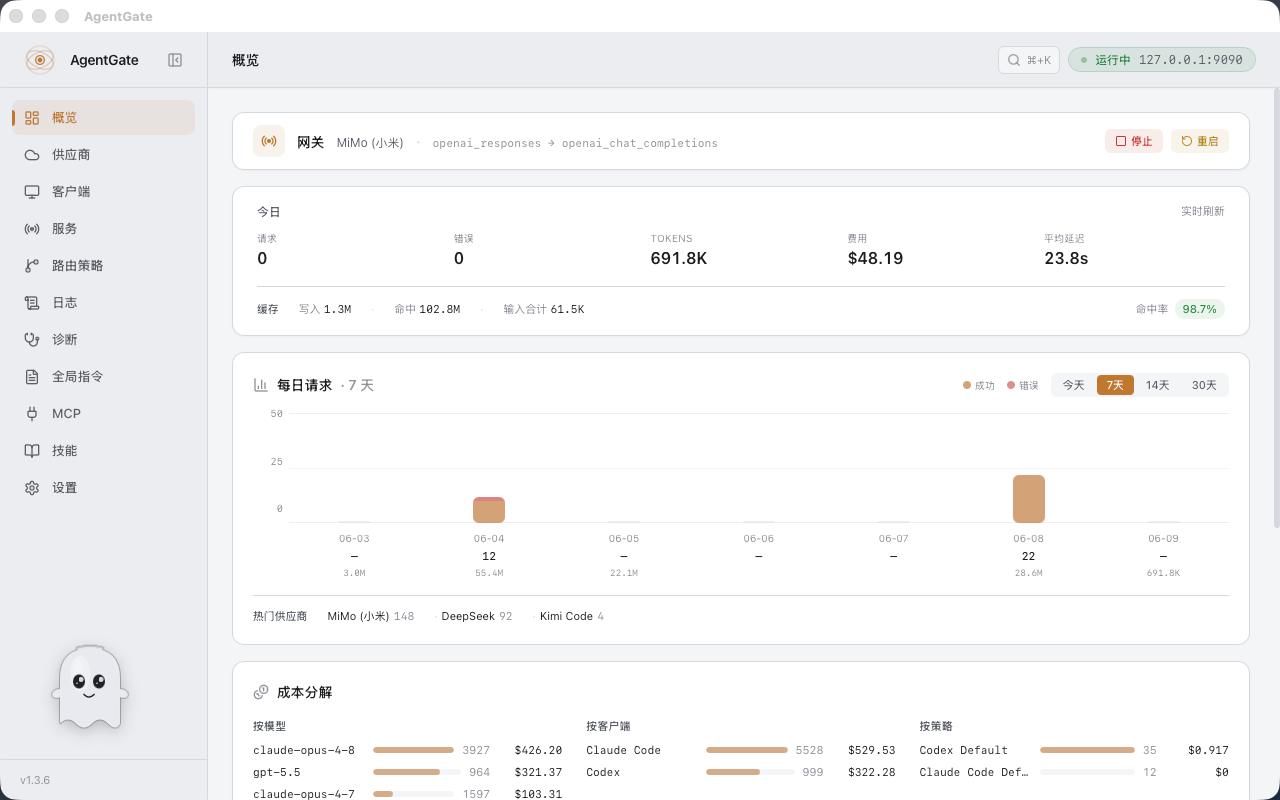Image resolution: width=1280 pixels, height=800 pixels.
Task: Click the 成功 legend item
Action: click(x=979, y=385)
